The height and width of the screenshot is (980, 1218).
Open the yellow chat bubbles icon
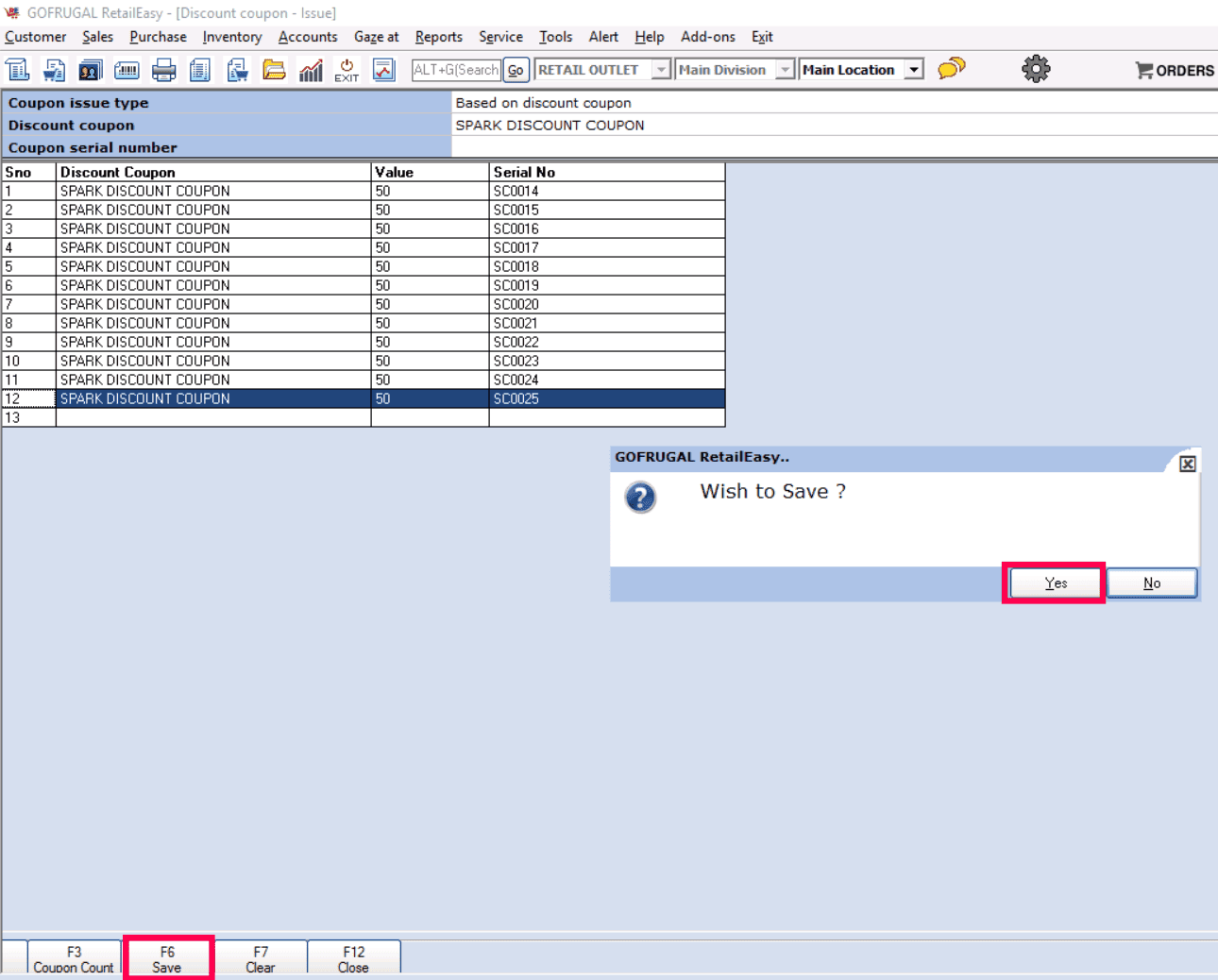tap(952, 68)
